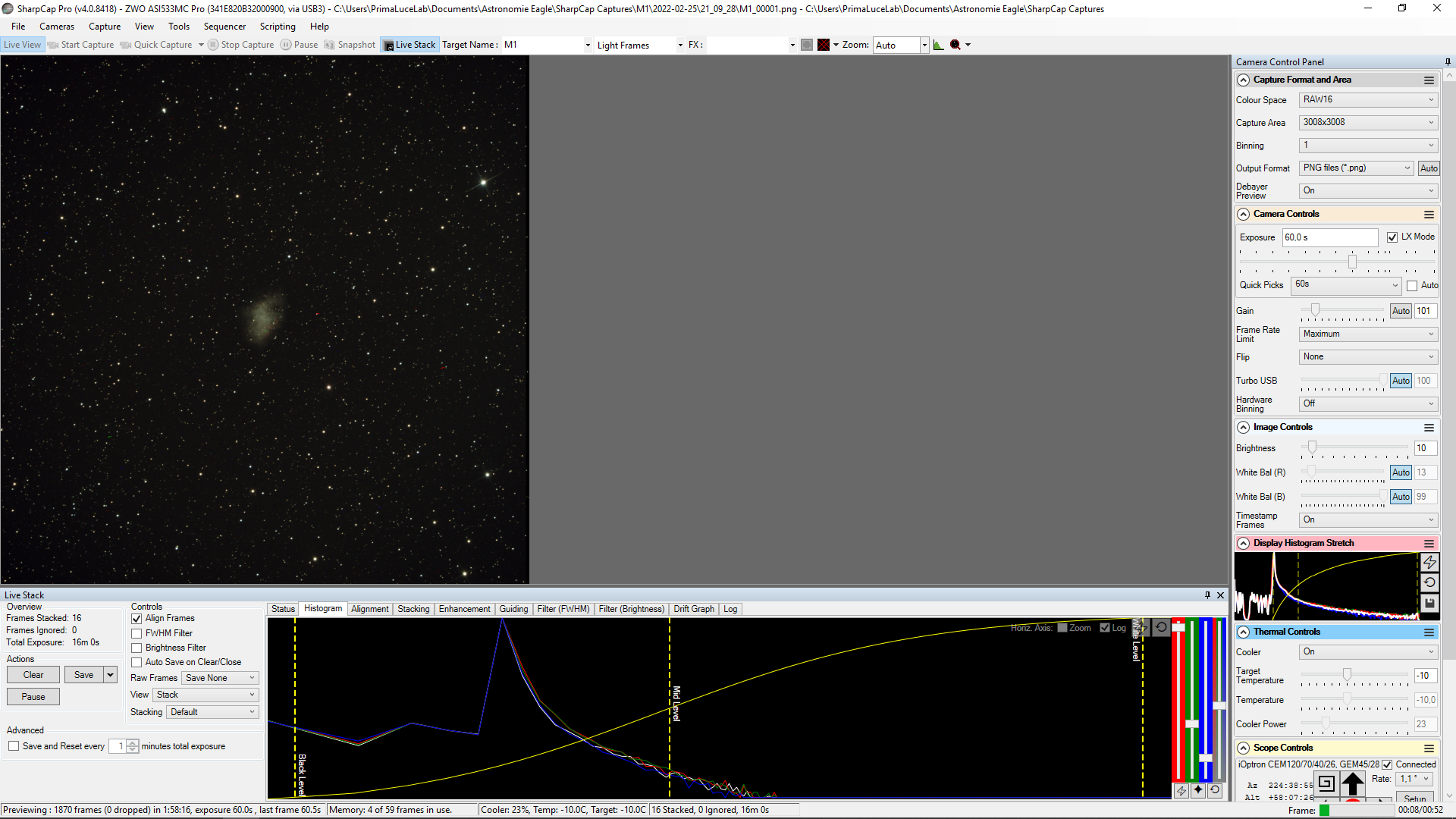Open Output Format dropdown

1357,168
